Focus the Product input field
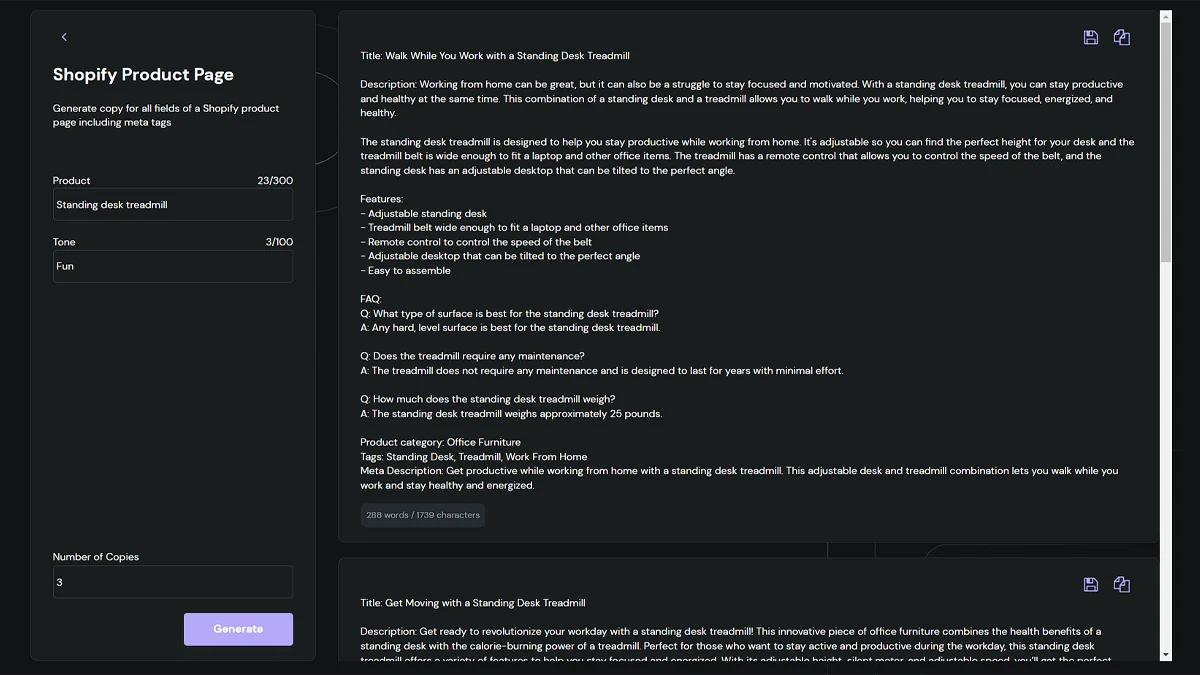Screen dimensions: 1200x675 click(172, 204)
